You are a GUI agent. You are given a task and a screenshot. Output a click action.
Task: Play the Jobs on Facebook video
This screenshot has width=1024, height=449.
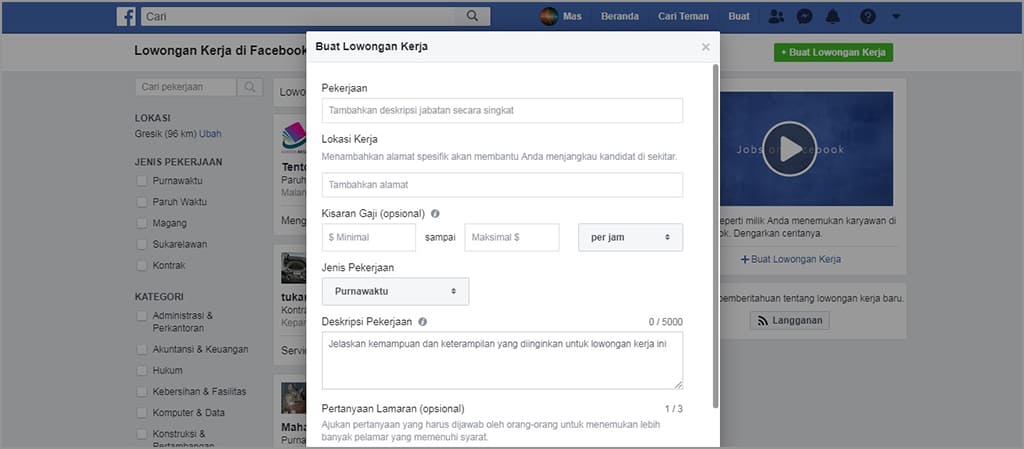[x=789, y=148]
